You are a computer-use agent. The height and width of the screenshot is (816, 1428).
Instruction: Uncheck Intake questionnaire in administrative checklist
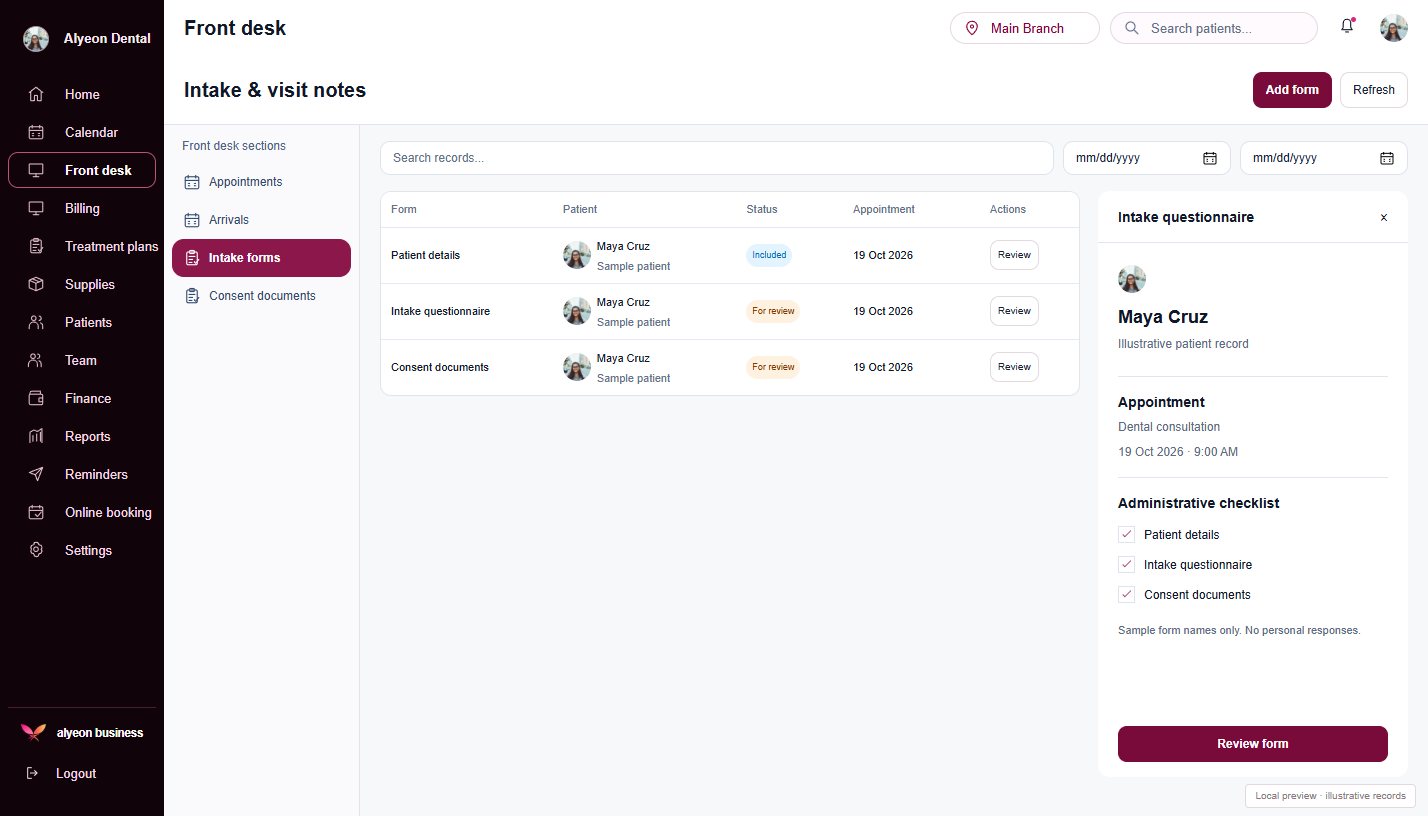(x=1126, y=564)
